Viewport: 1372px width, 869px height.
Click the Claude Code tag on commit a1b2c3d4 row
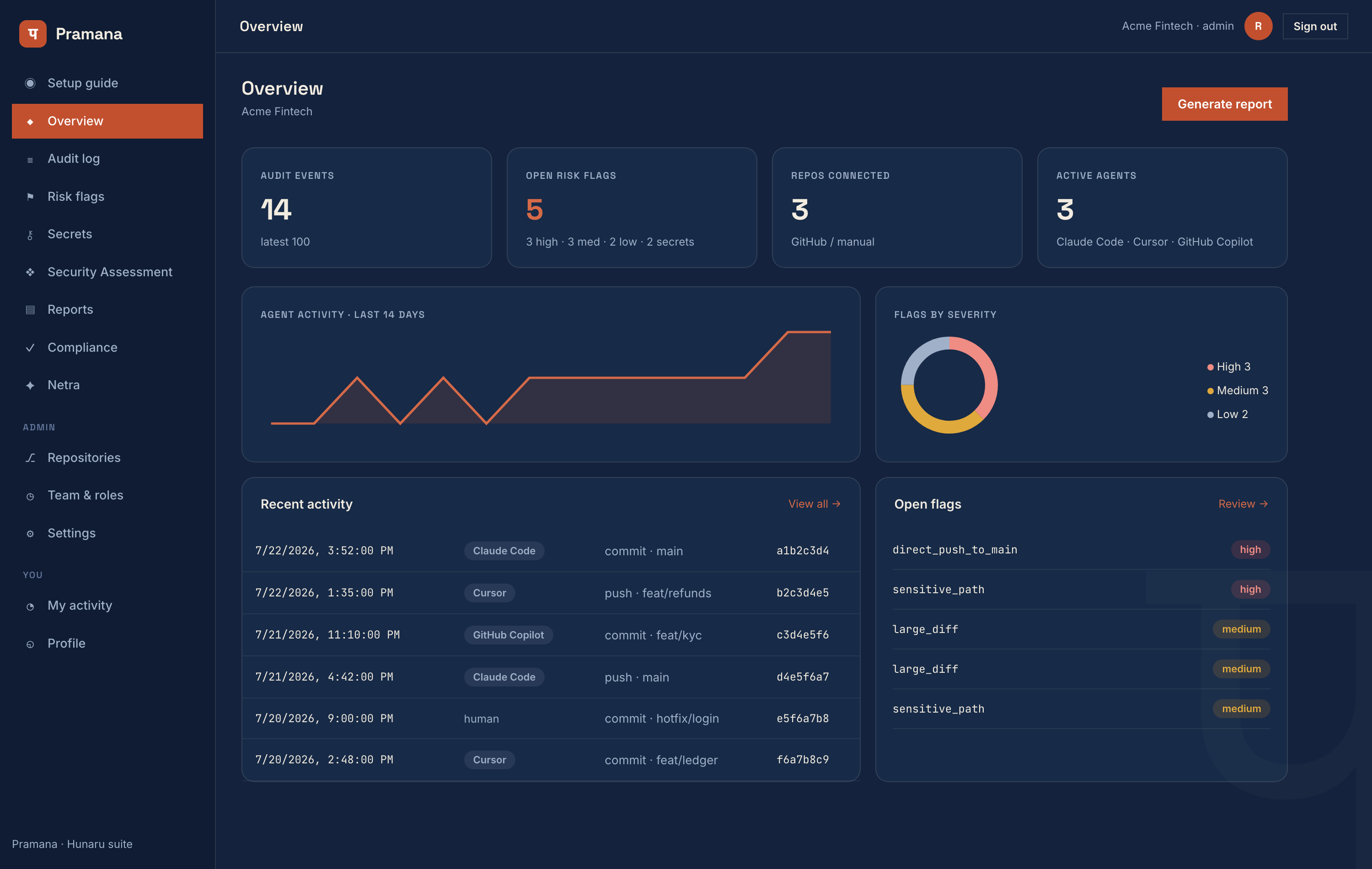tap(504, 551)
